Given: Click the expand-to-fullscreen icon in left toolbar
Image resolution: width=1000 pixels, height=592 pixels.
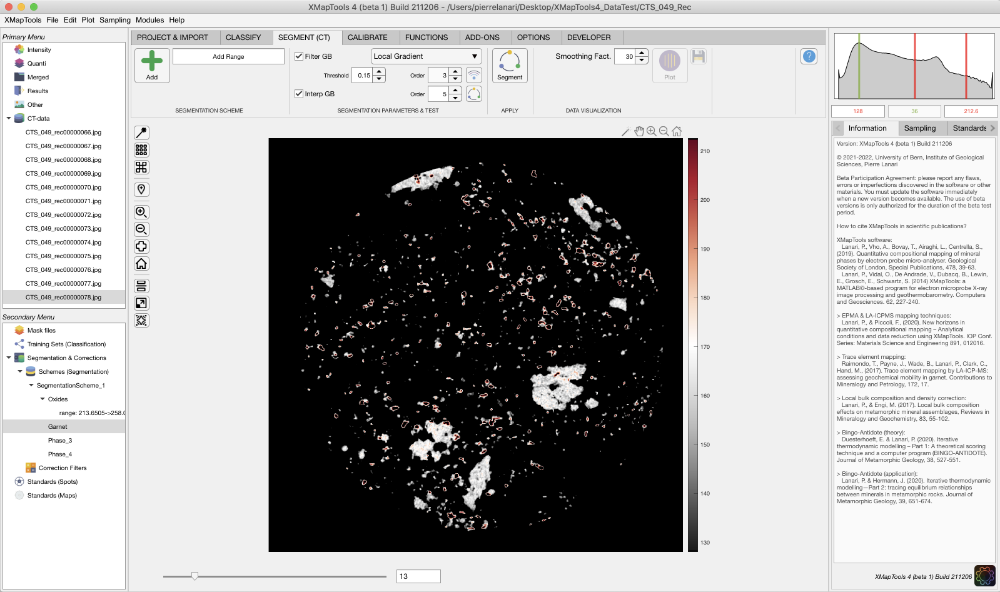Looking at the screenshot, I should 141,303.
